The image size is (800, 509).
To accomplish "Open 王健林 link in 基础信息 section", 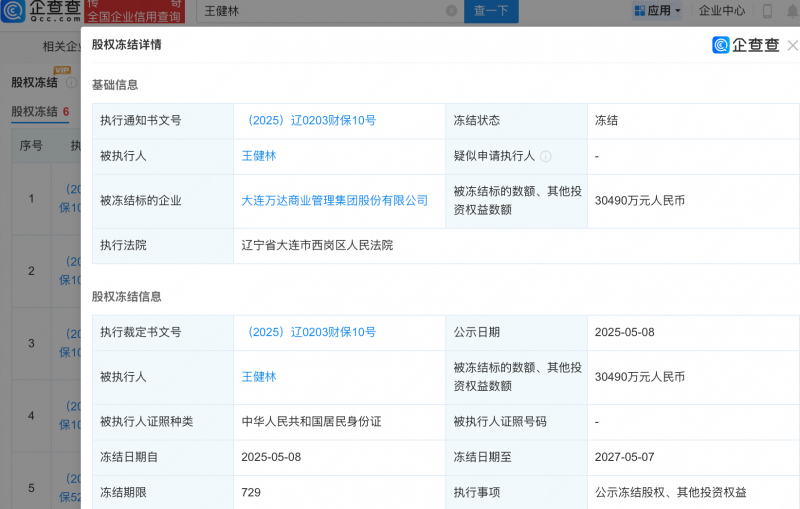I will tap(259, 157).
